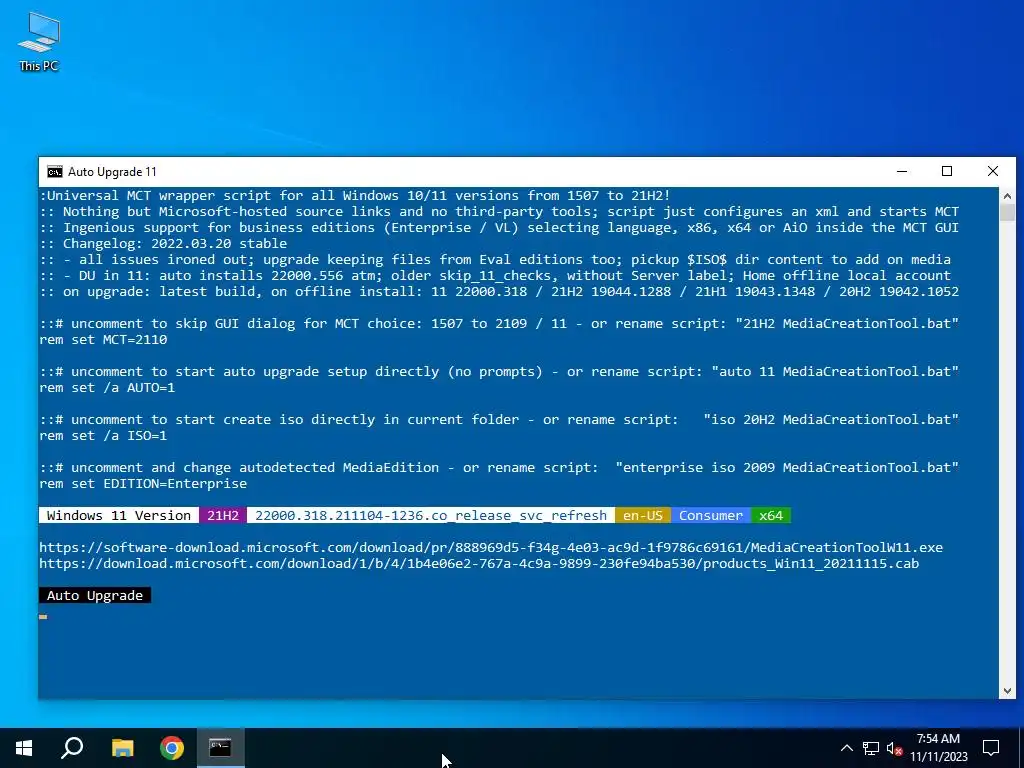The height and width of the screenshot is (768, 1024).
Task: Click the white 'Windows 11 Version' label
Action: [x=119, y=515]
